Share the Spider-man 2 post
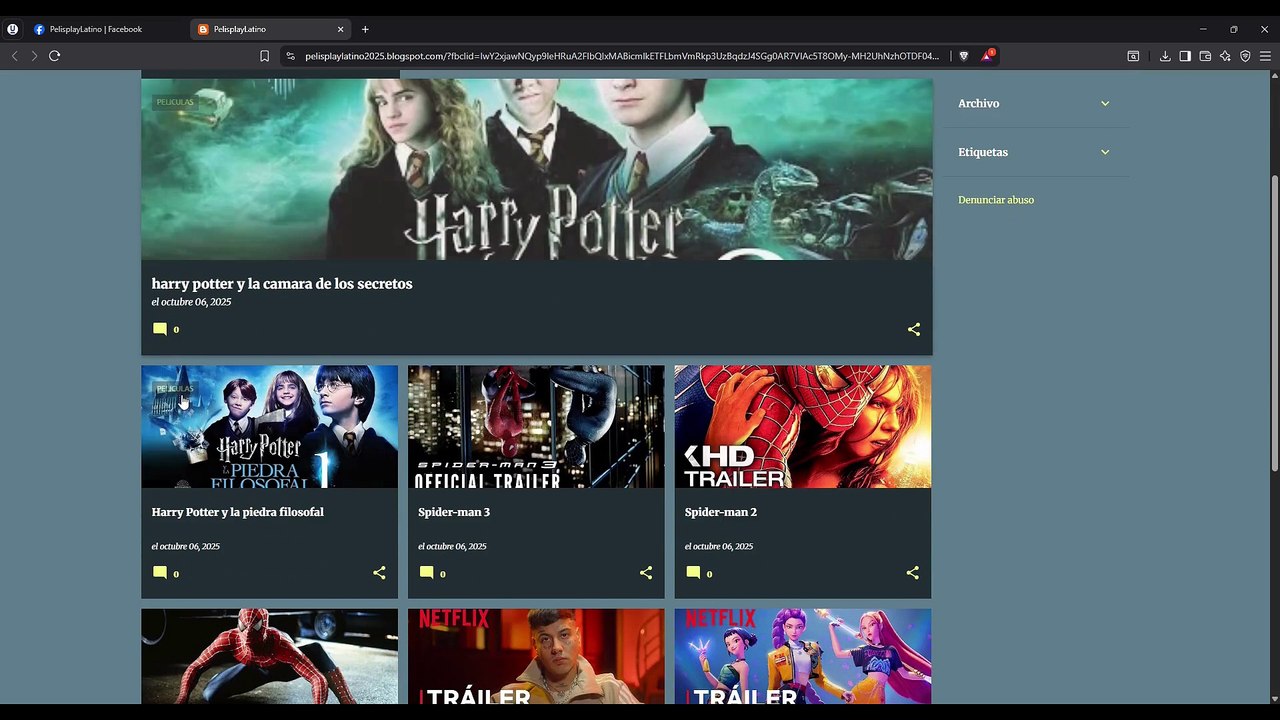Screen dimensions: 1280x720 point(913,573)
